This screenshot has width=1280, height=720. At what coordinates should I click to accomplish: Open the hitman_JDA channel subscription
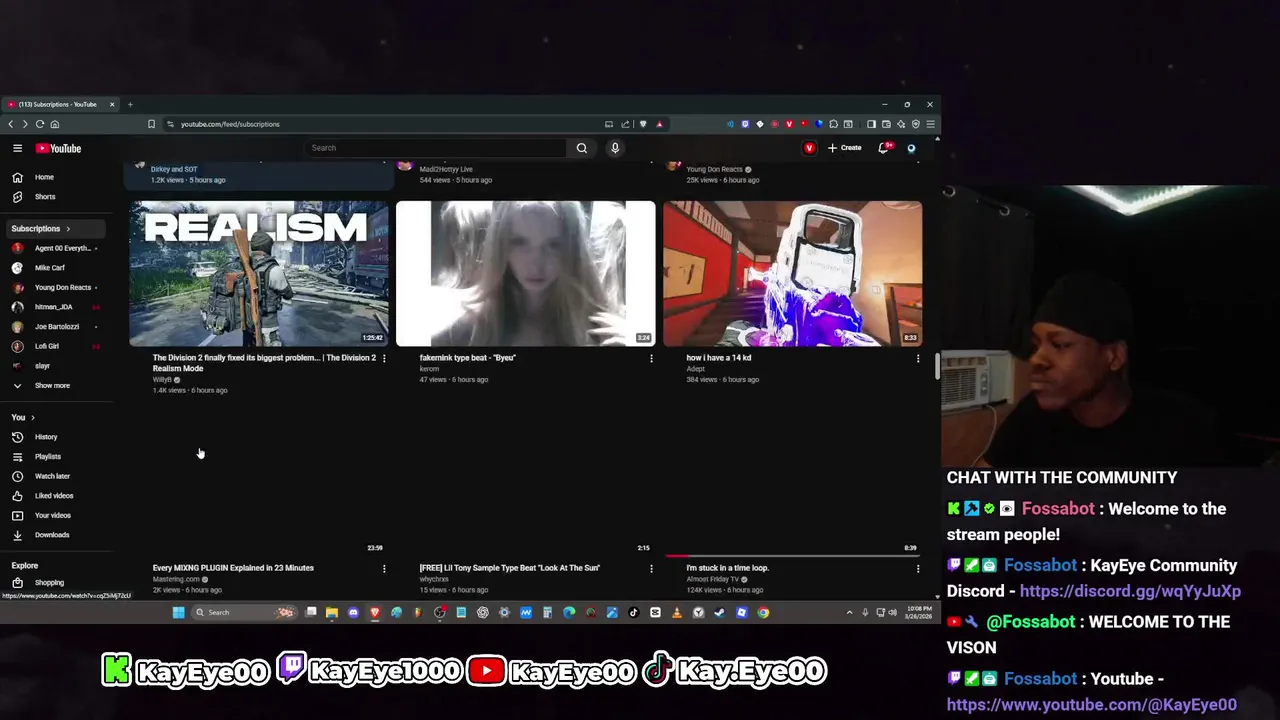click(x=57, y=307)
